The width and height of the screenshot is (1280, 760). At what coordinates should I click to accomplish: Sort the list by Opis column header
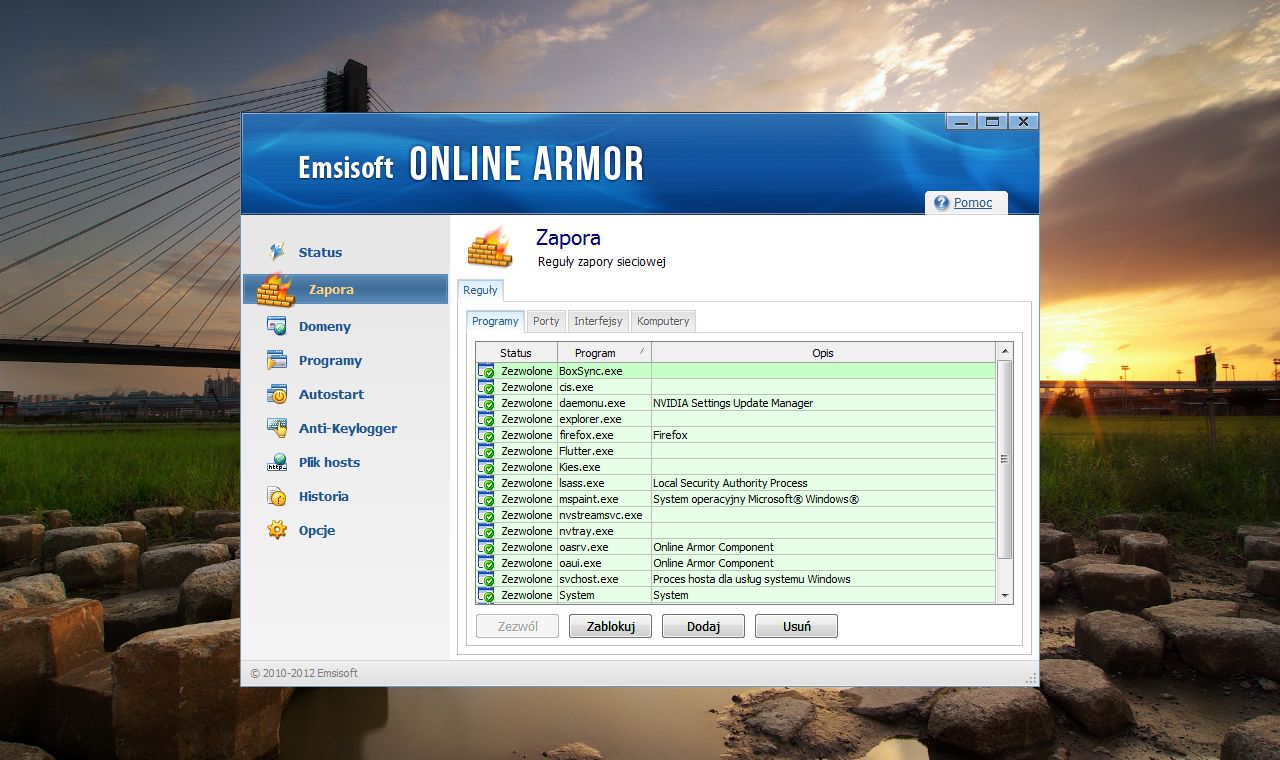coord(824,352)
